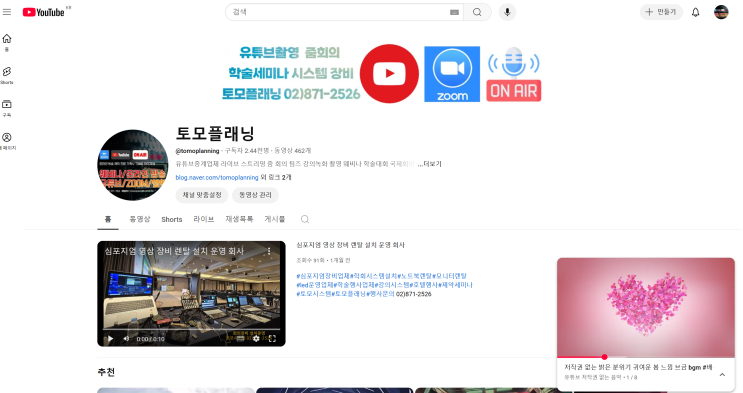Select the 게시물 channel tab
The height and width of the screenshot is (393, 743).
click(275, 219)
